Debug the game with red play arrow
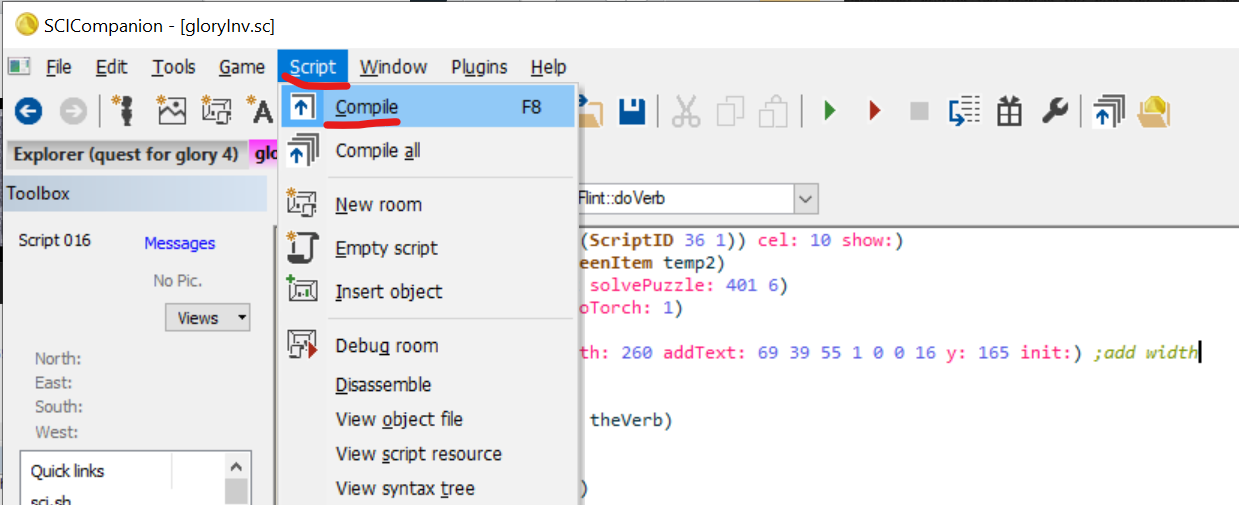 (875, 111)
